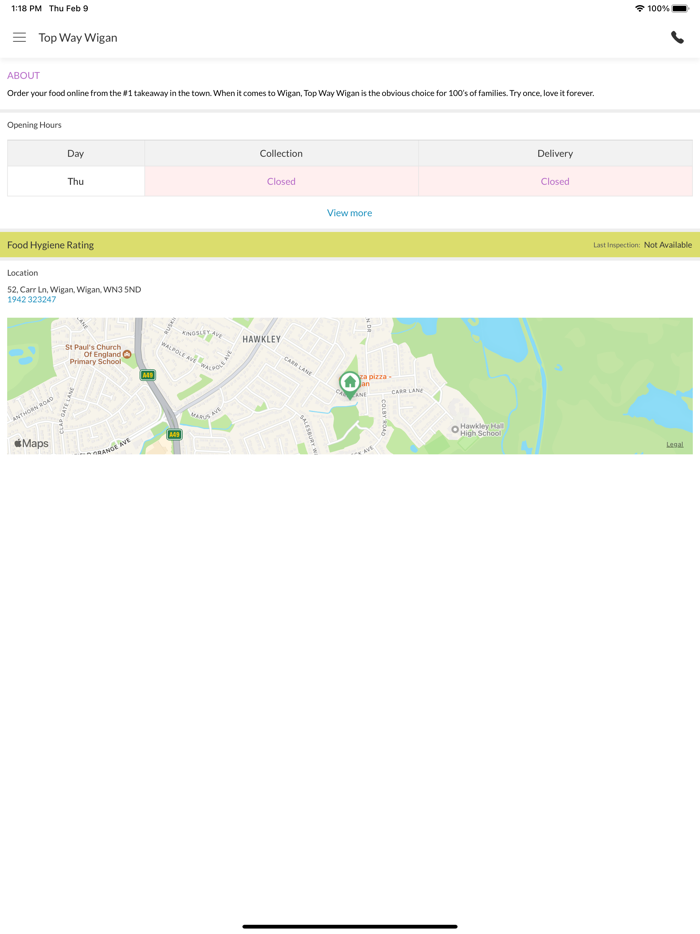Screen dimensions: 700x934
Task: Tap the Delivery Closed cell
Action: tap(555, 182)
